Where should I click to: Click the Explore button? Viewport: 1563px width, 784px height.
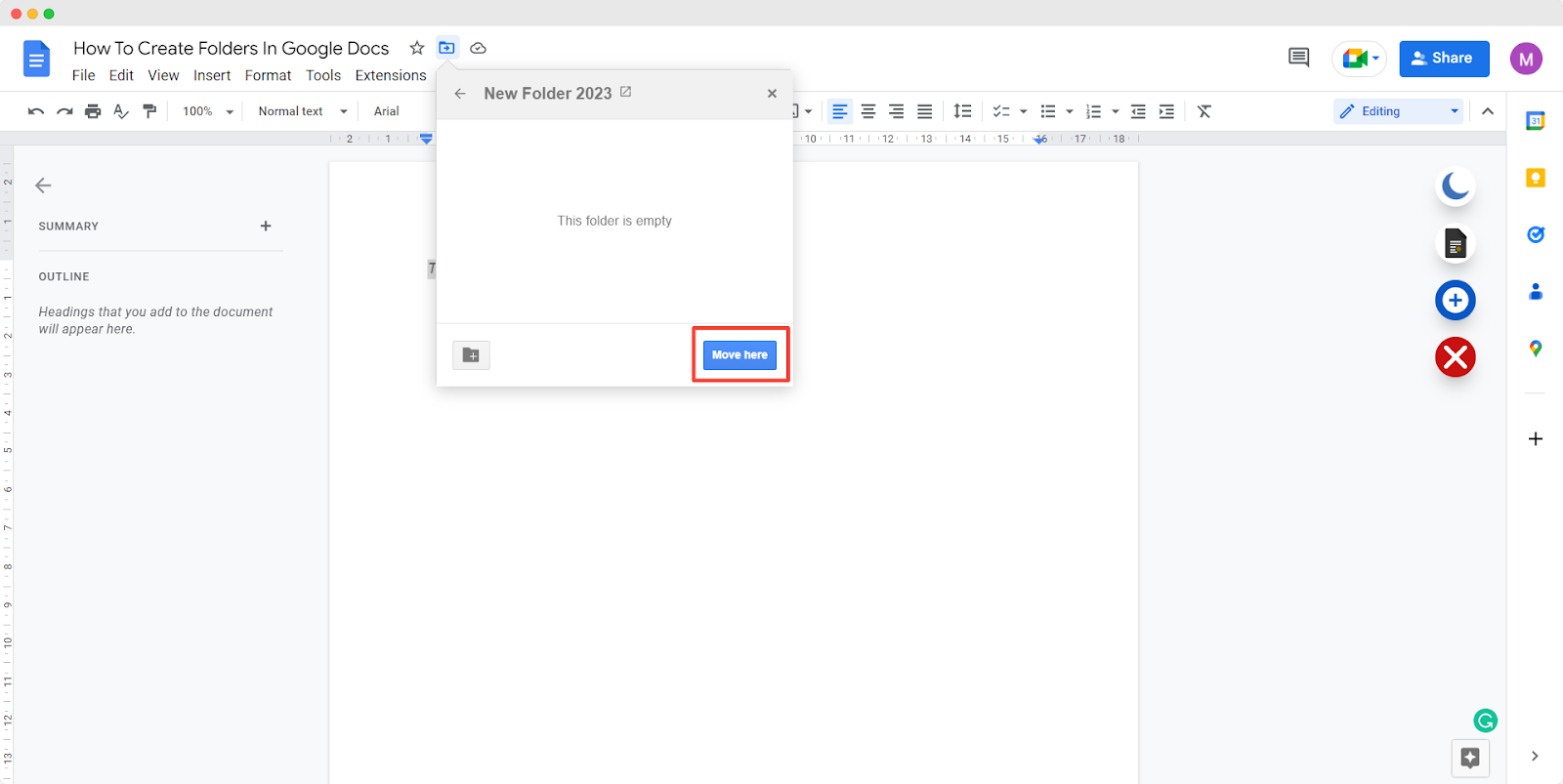1470,758
